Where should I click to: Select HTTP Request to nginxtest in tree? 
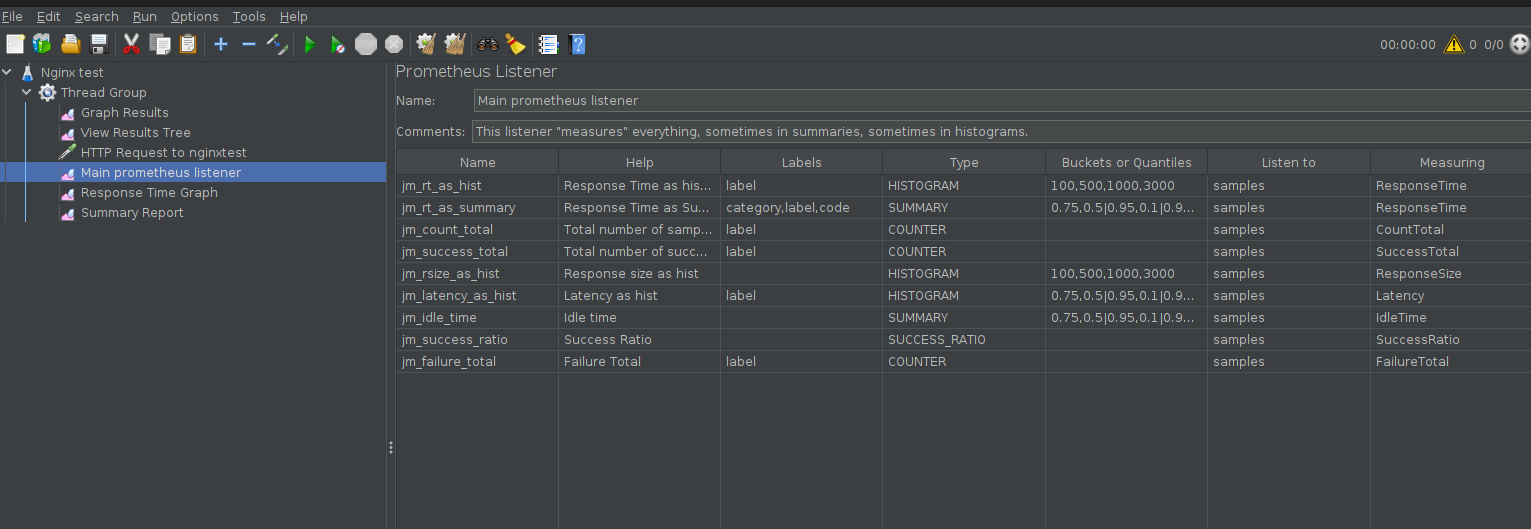[x=163, y=152]
